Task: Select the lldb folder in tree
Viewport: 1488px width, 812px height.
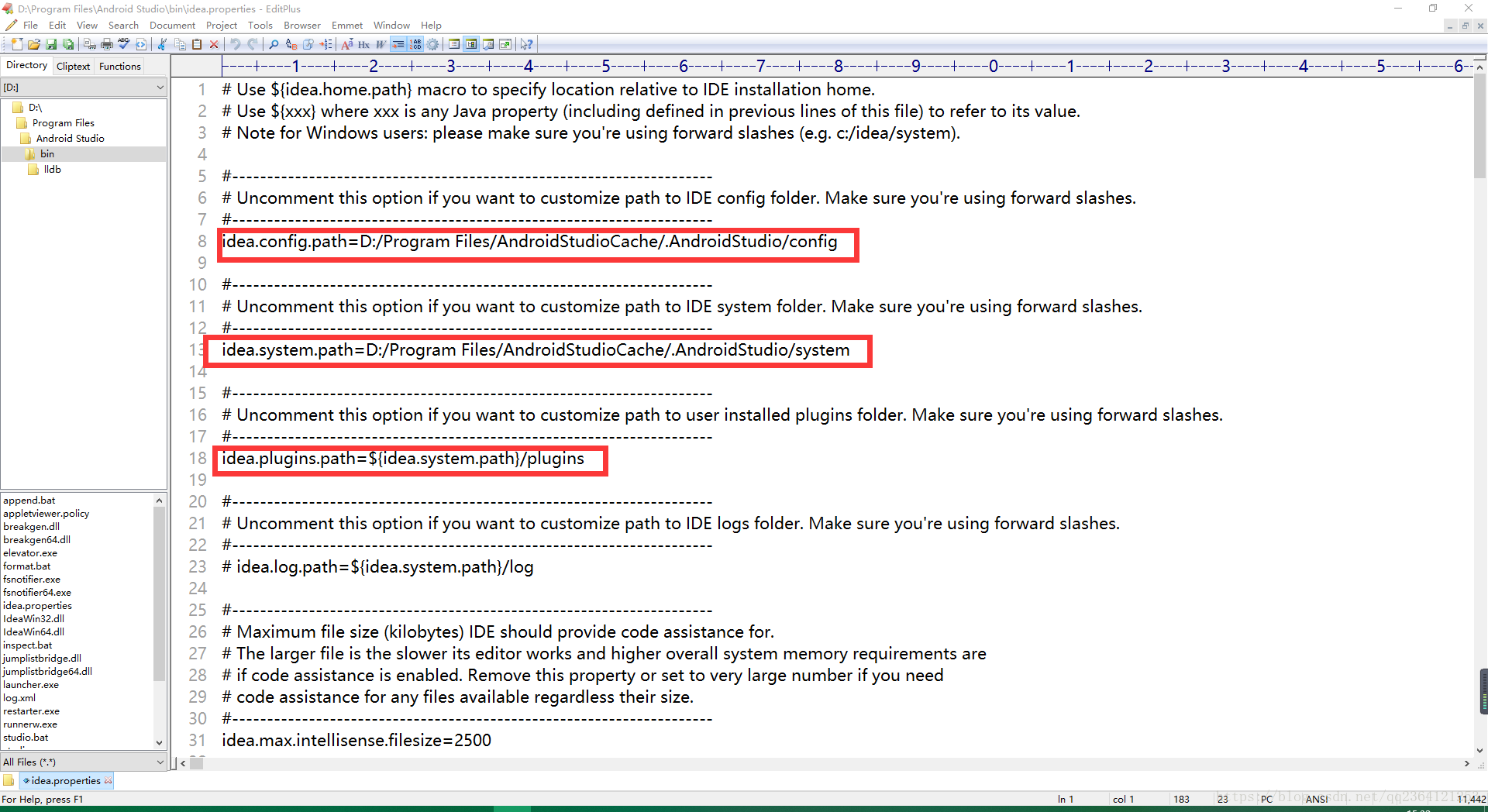Action: pyautogui.click(x=52, y=170)
